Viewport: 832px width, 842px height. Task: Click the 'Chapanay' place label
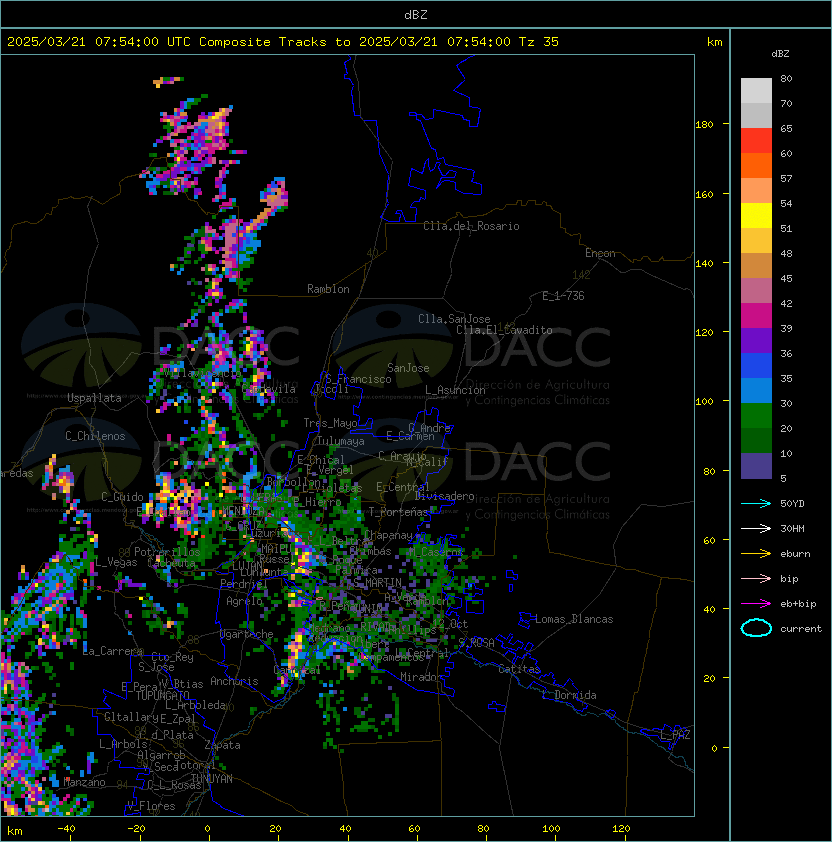click(x=389, y=535)
